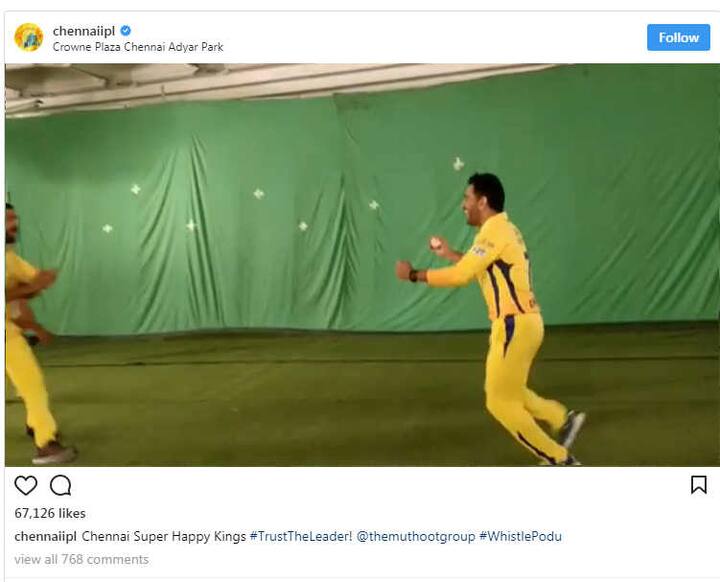Click the #TrustTheLeader hashtag
The height and width of the screenshot is (582, 720).
[301, 536]
